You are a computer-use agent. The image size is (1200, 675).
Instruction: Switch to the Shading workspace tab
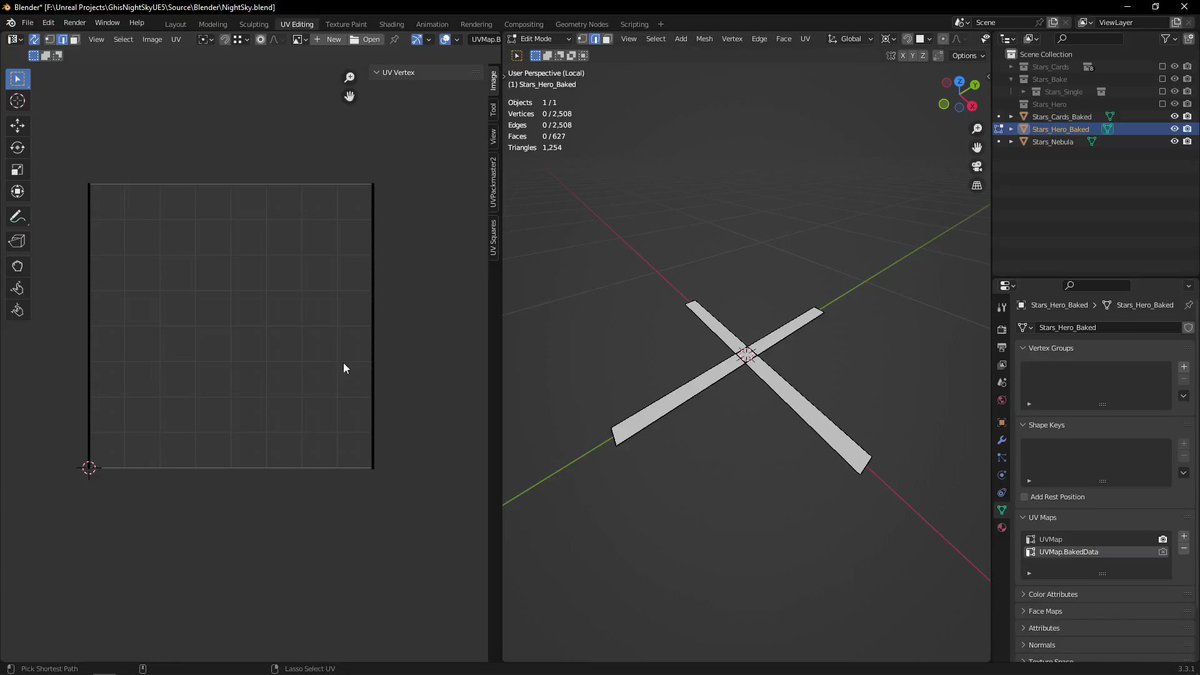click(x=392, y=24)
